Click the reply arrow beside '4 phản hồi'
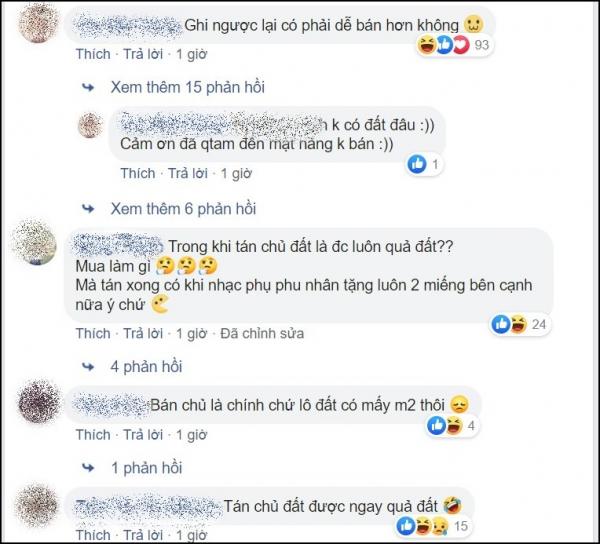 [x=88, y=367]
